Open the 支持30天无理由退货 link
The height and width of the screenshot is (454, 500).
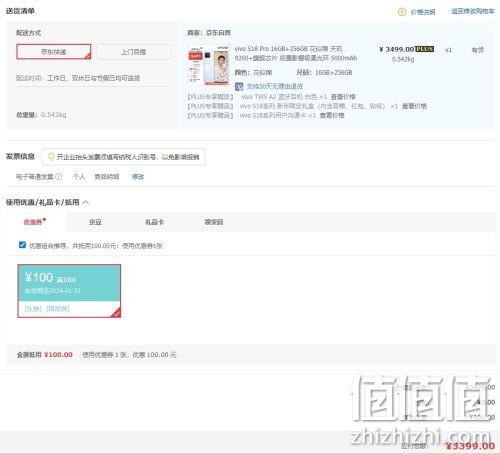click(274, 87)
